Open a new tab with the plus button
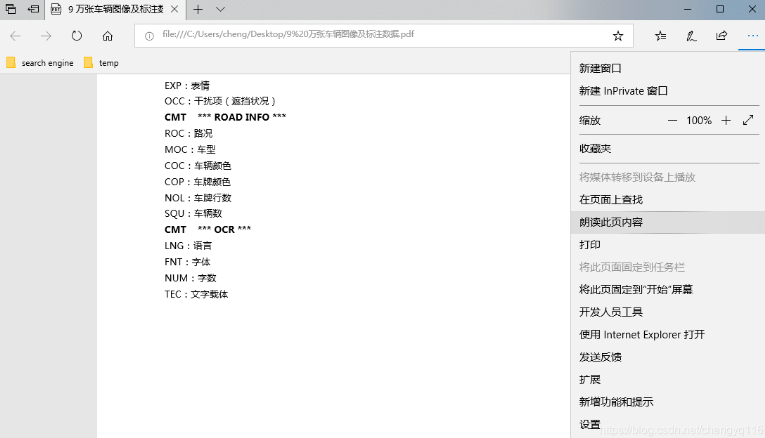 pyautogui.click(x=198, y=9)
